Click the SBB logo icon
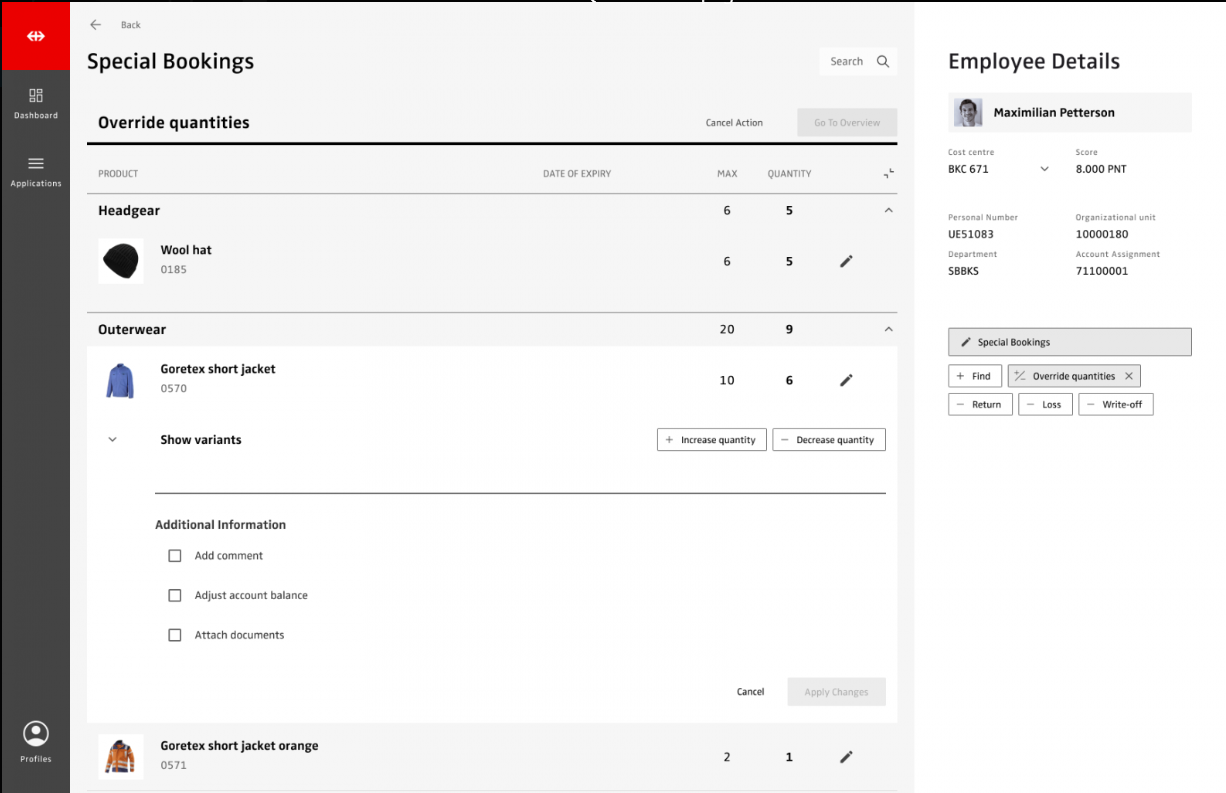Image resolution: width=1226 pixels, height=793 pixels. [35, 36]
